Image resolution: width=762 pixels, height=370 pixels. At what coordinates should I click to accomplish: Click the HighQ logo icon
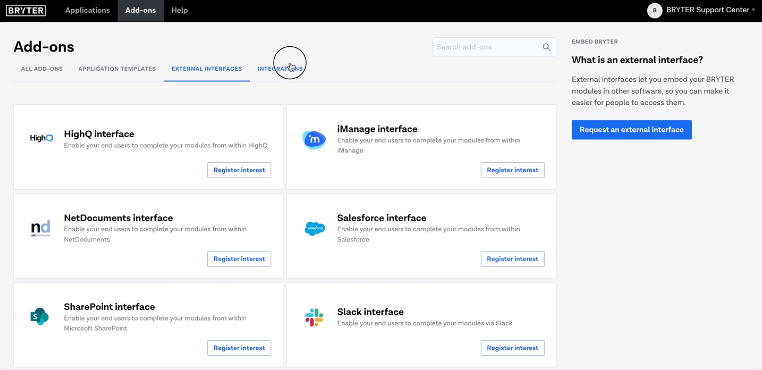click(41, 138)
